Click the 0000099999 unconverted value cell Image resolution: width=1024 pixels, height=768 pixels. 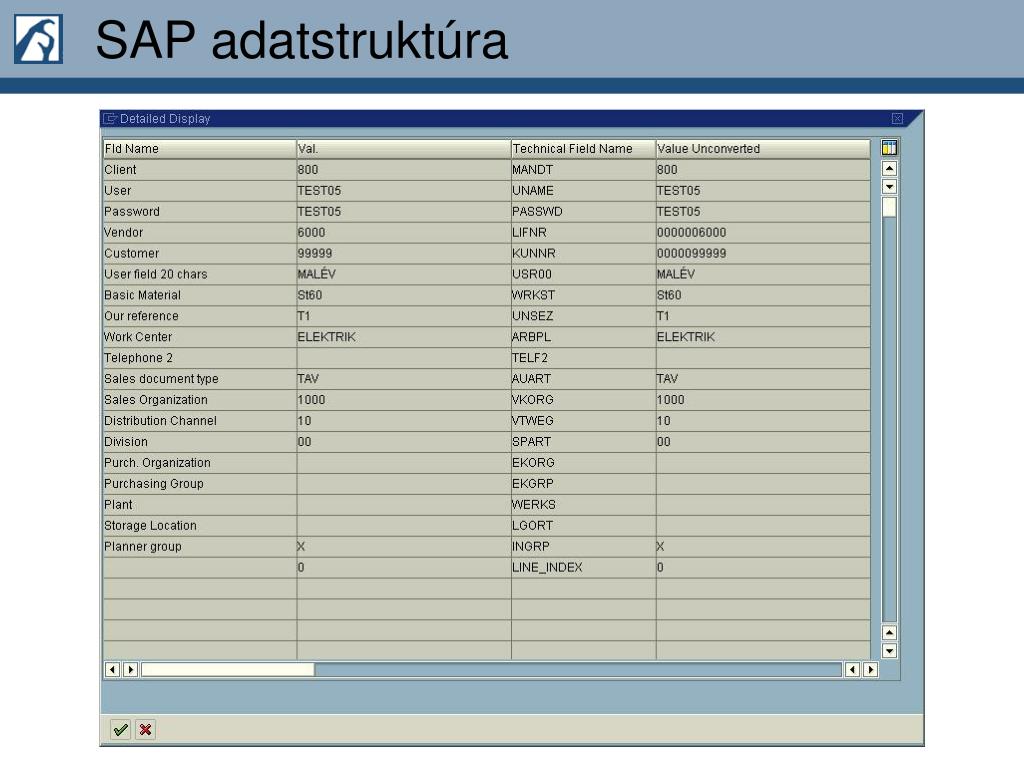[763, 253]
